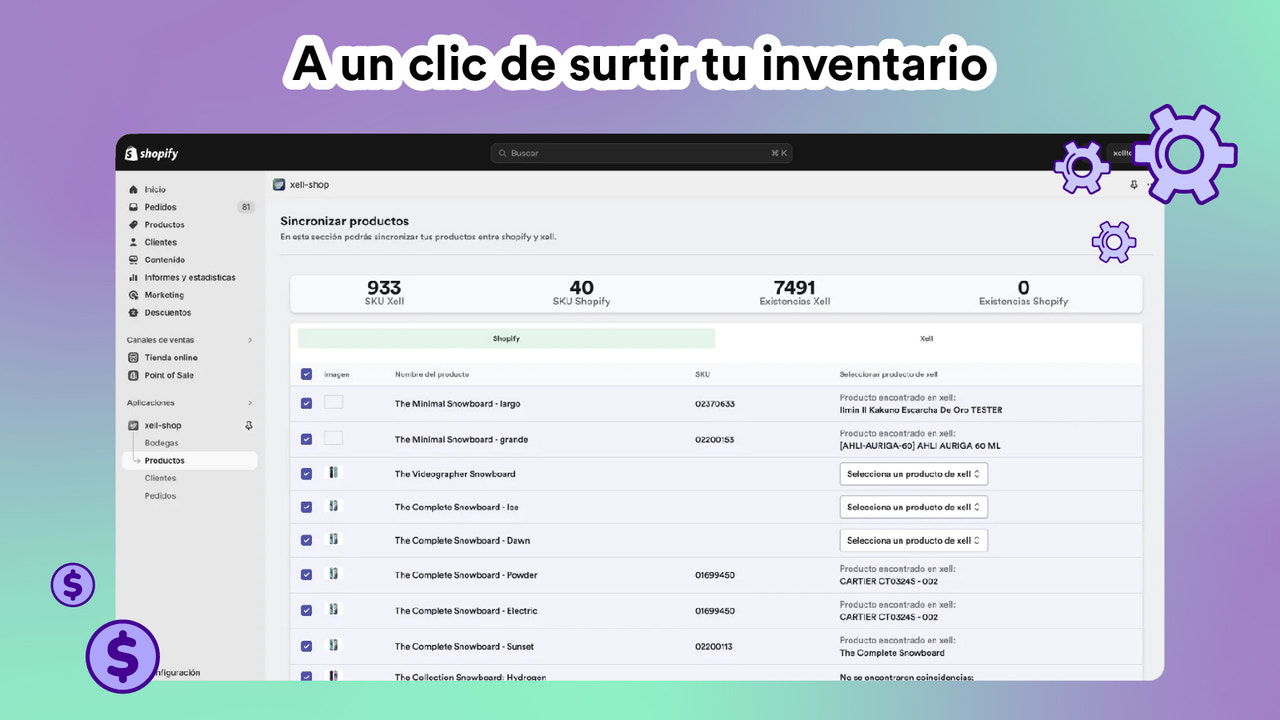This screenshot has width=1280, height=720.
Task: Select the highlighted Productos item under xell-shop
Action: point(190,461)
